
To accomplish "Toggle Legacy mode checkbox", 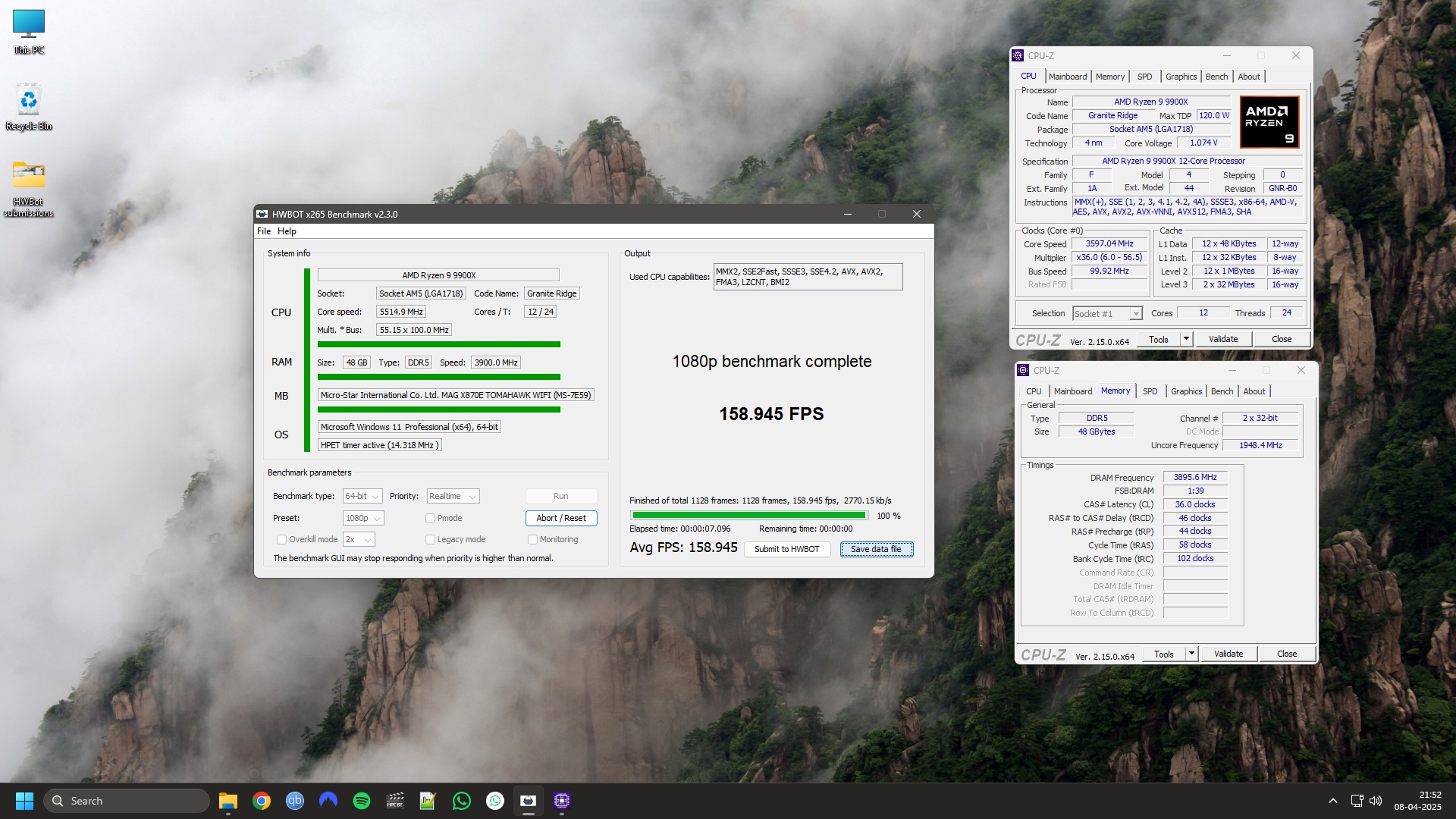I will 430,539.
